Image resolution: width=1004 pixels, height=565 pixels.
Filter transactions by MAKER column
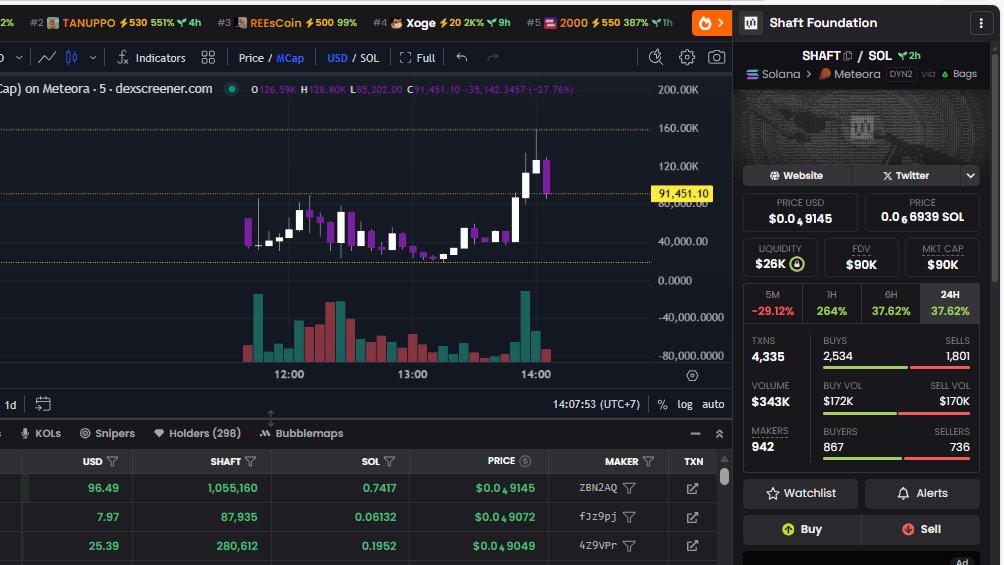click(x=648, y=461)
